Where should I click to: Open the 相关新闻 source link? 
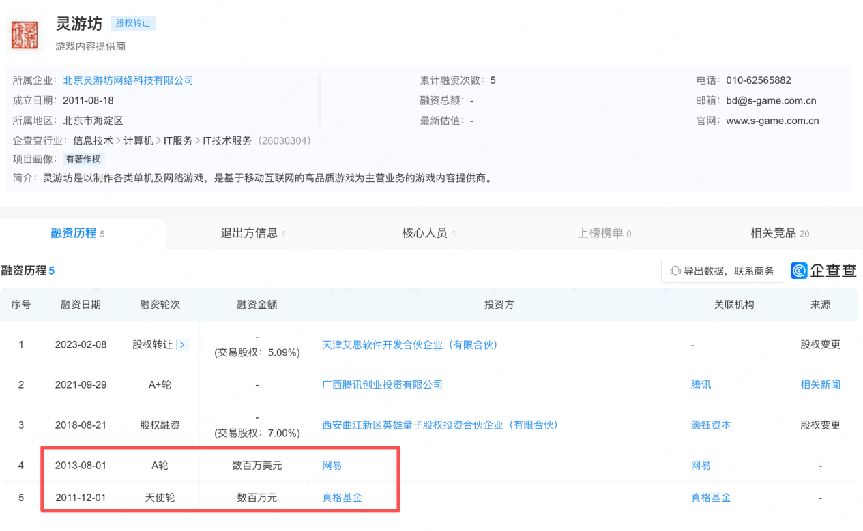coord(820,385)
